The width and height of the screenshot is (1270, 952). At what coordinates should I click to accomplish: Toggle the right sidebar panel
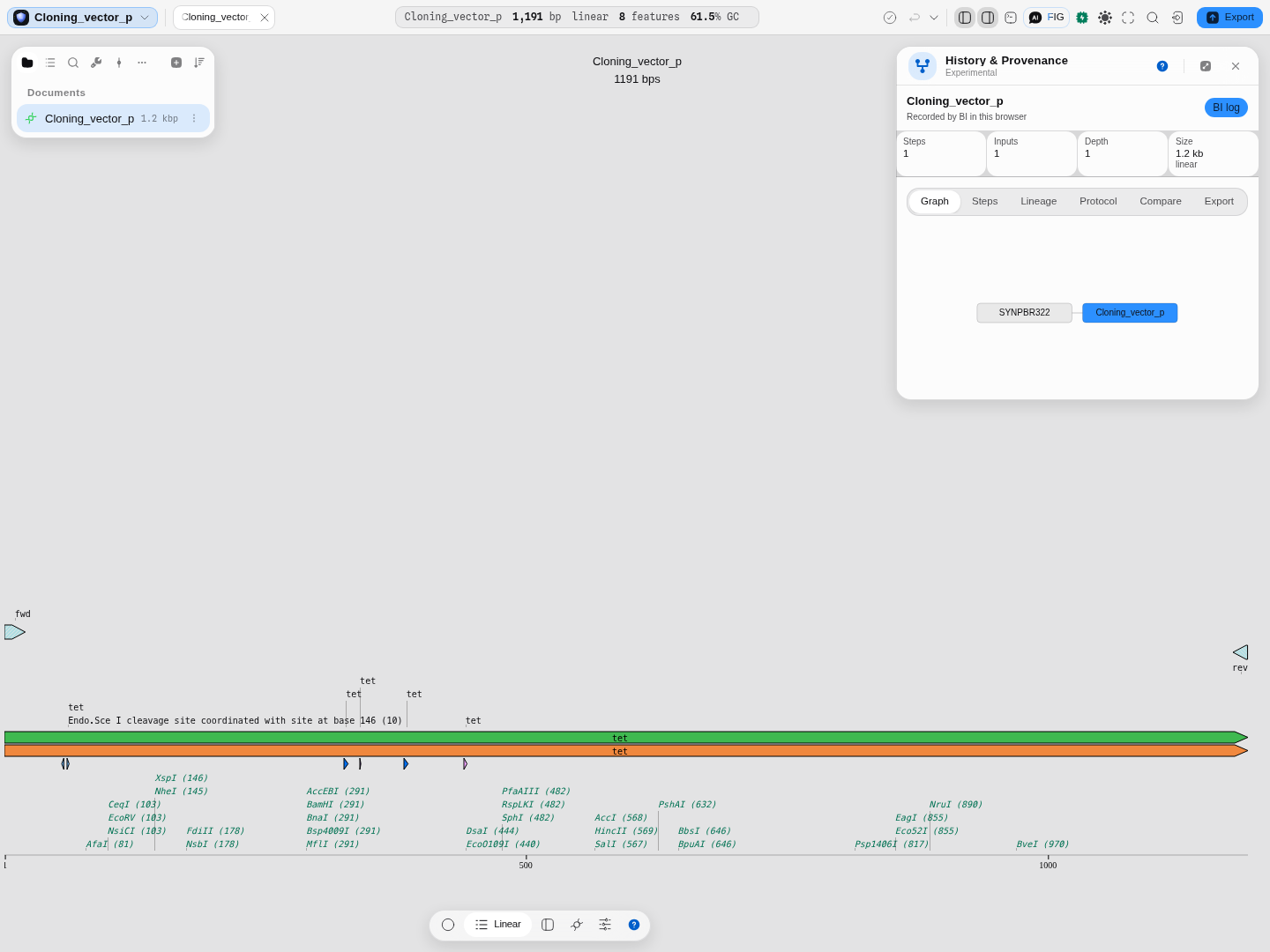(988, 18)
